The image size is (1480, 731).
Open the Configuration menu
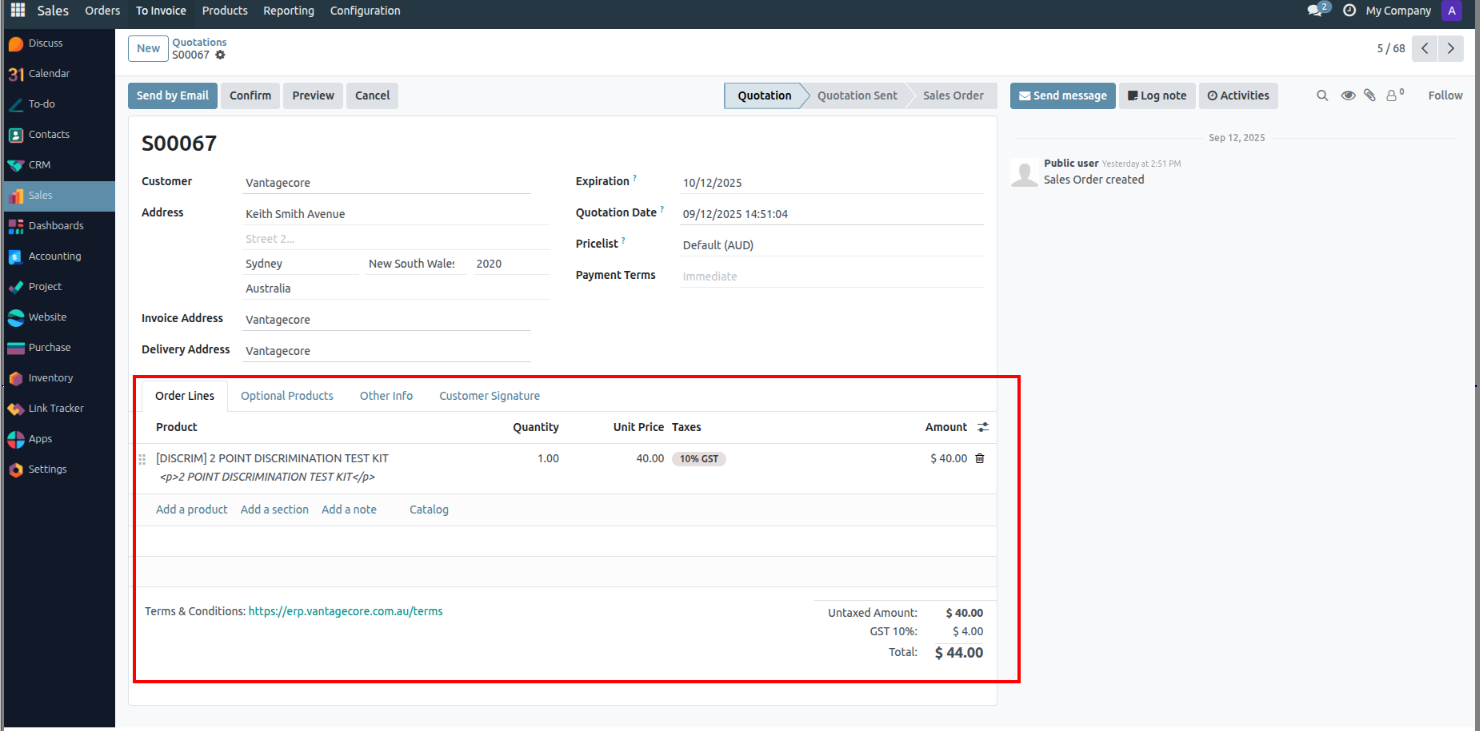(365, 11)
